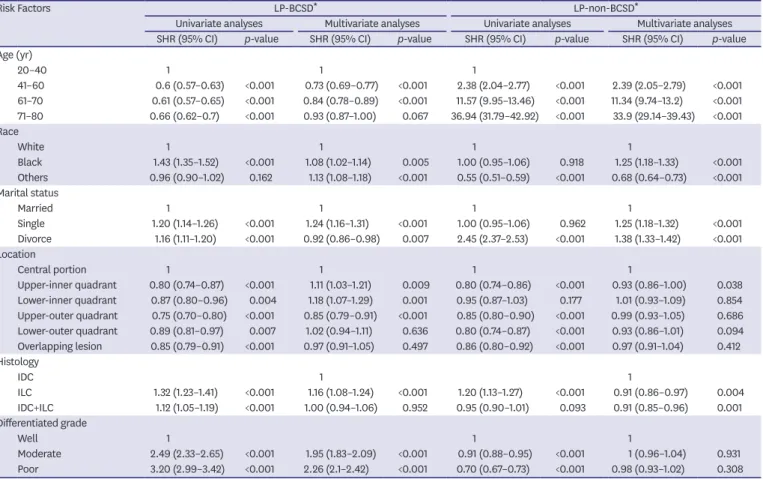Image resolution: width=763 pixels, height=479 pixels.
Task: Click the p-value 0.962
Action: 572,223
